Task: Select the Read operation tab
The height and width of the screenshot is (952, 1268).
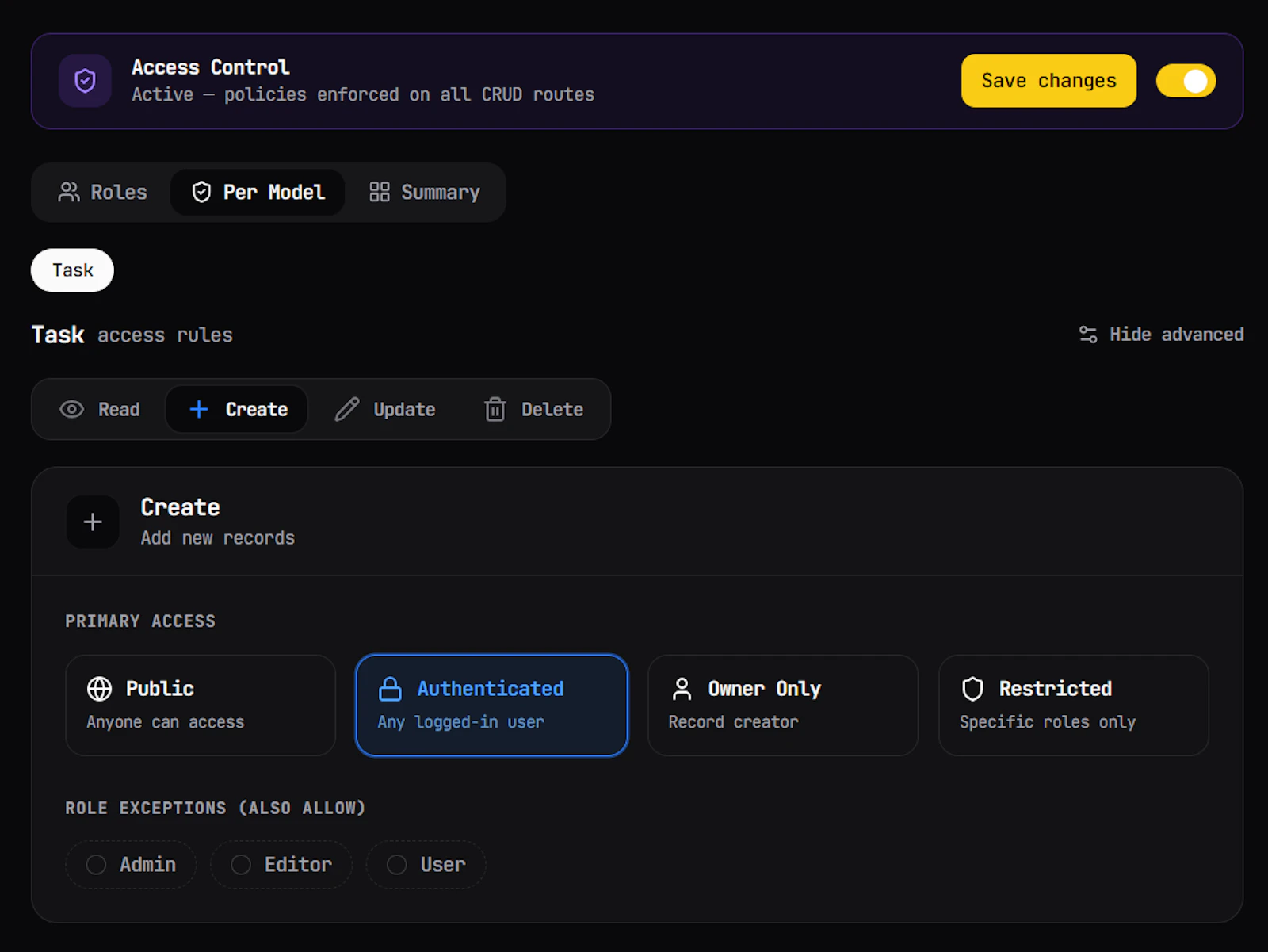Action: click(x=100, y=409)
